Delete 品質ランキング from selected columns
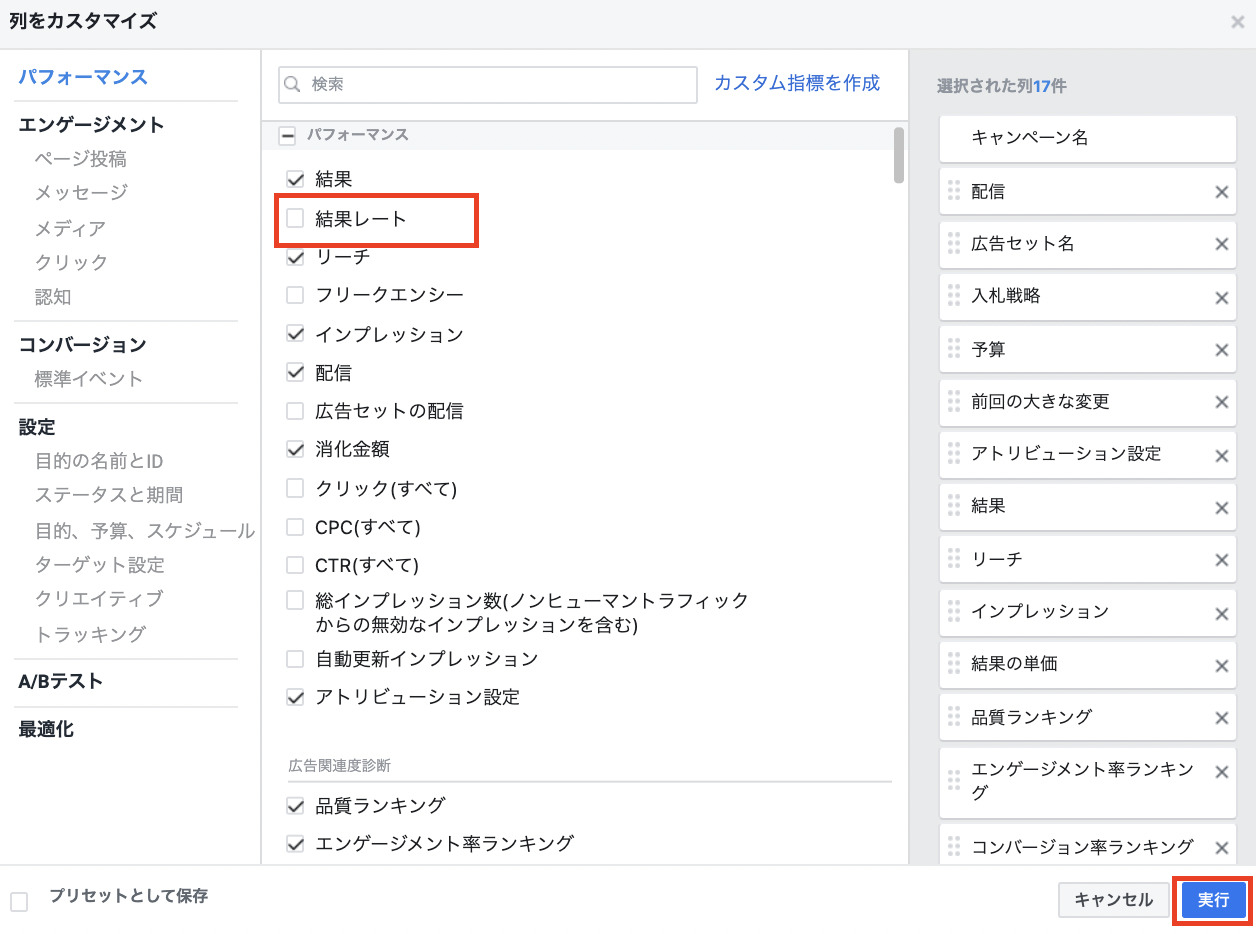1256x934 pixels. 1221,717
